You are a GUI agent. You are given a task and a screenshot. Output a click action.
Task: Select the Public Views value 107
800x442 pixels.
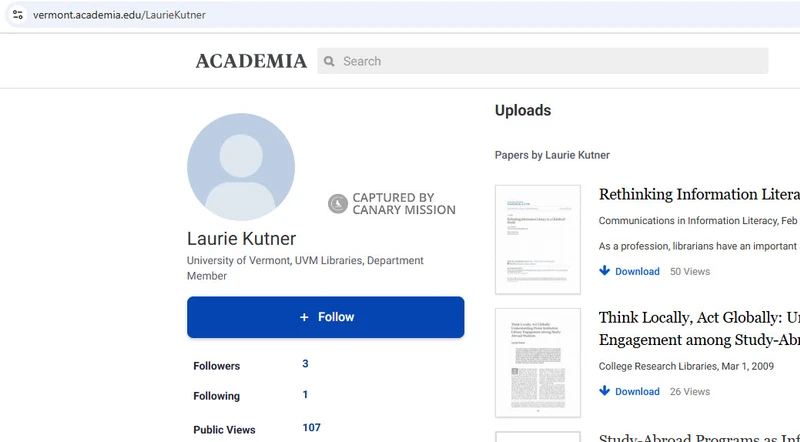pos(312,428)
